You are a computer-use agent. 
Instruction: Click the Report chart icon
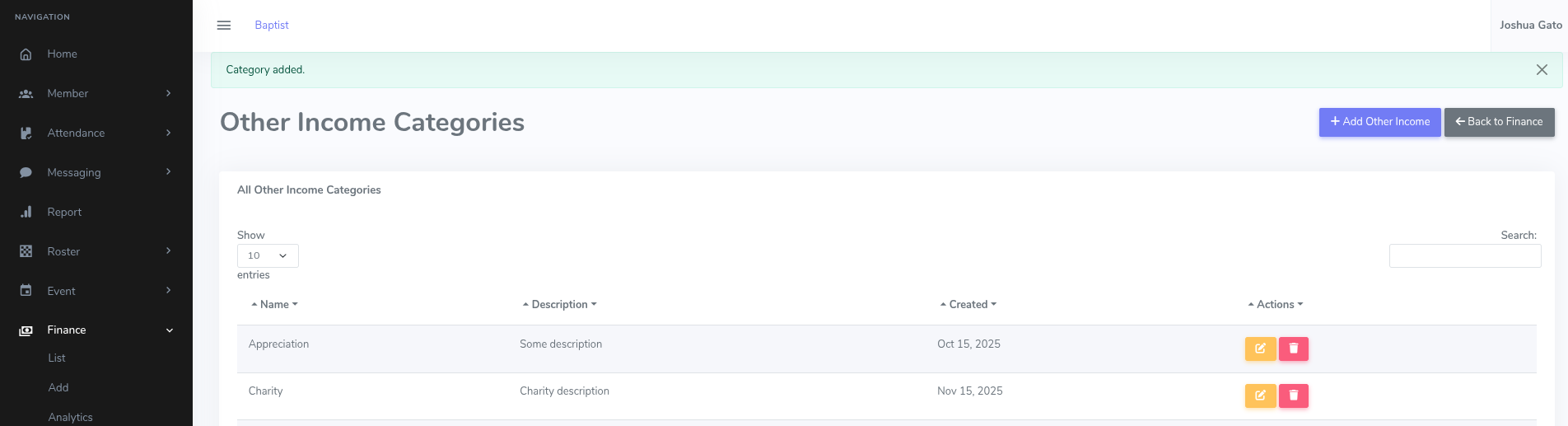(x=26, y=213)
